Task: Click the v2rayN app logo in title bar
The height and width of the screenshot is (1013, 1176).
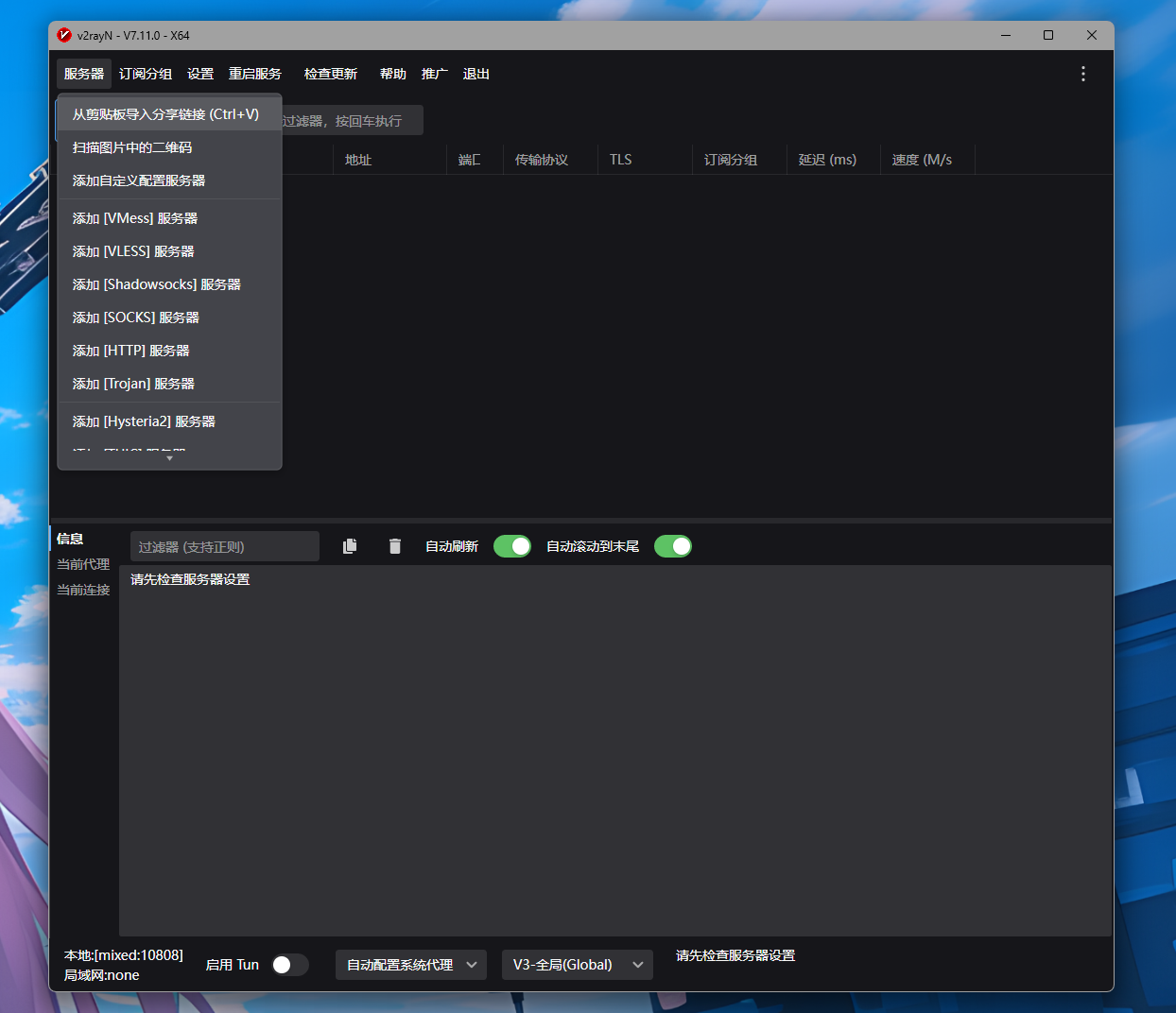Action: (x=64, y=35)
